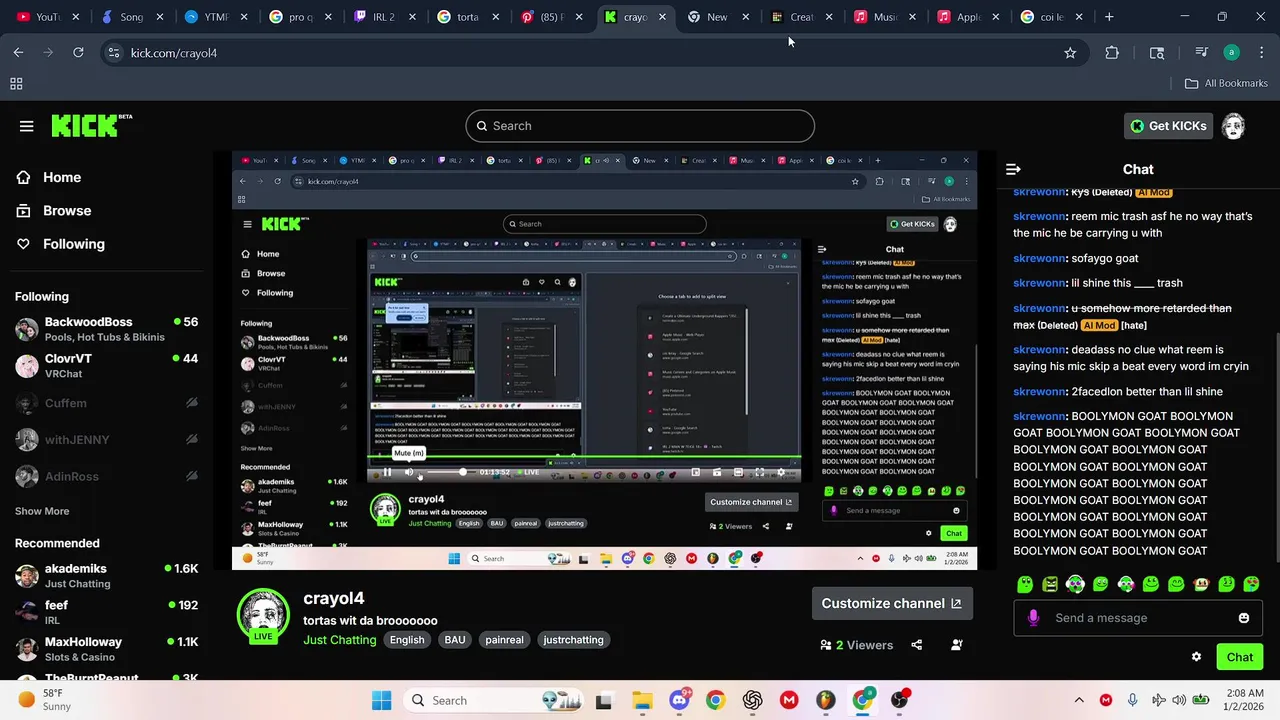Image resolution: width=1280 pixels, height=720 pixels.
Task: Show hidden system tray icons chevron
Action: 1079,700
